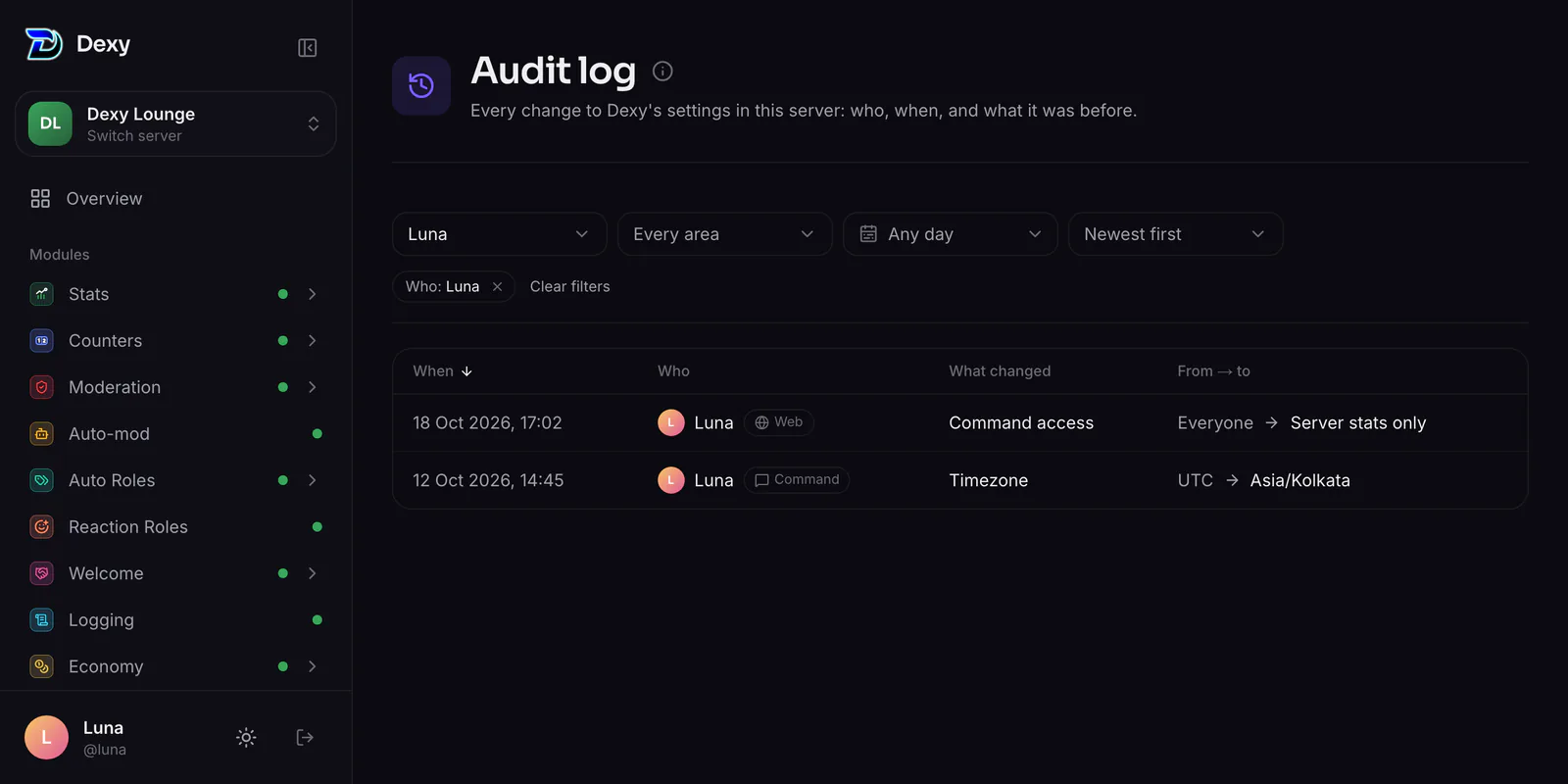Click the Economy coins icon
The height and width of the screenshot is (784, 1568).
(42, 666)
